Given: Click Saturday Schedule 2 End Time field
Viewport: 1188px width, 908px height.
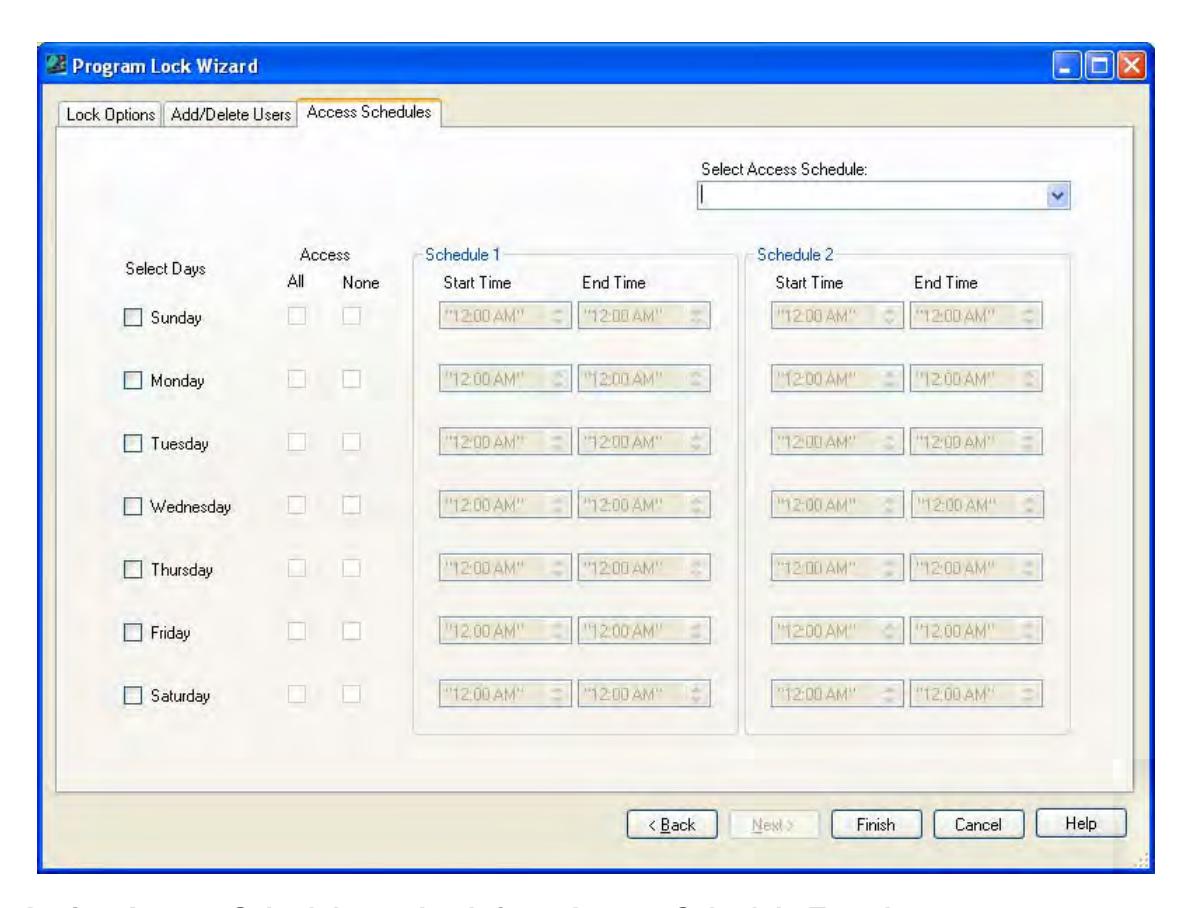Looking at the screenshot, I should click(x=976, y=693).
